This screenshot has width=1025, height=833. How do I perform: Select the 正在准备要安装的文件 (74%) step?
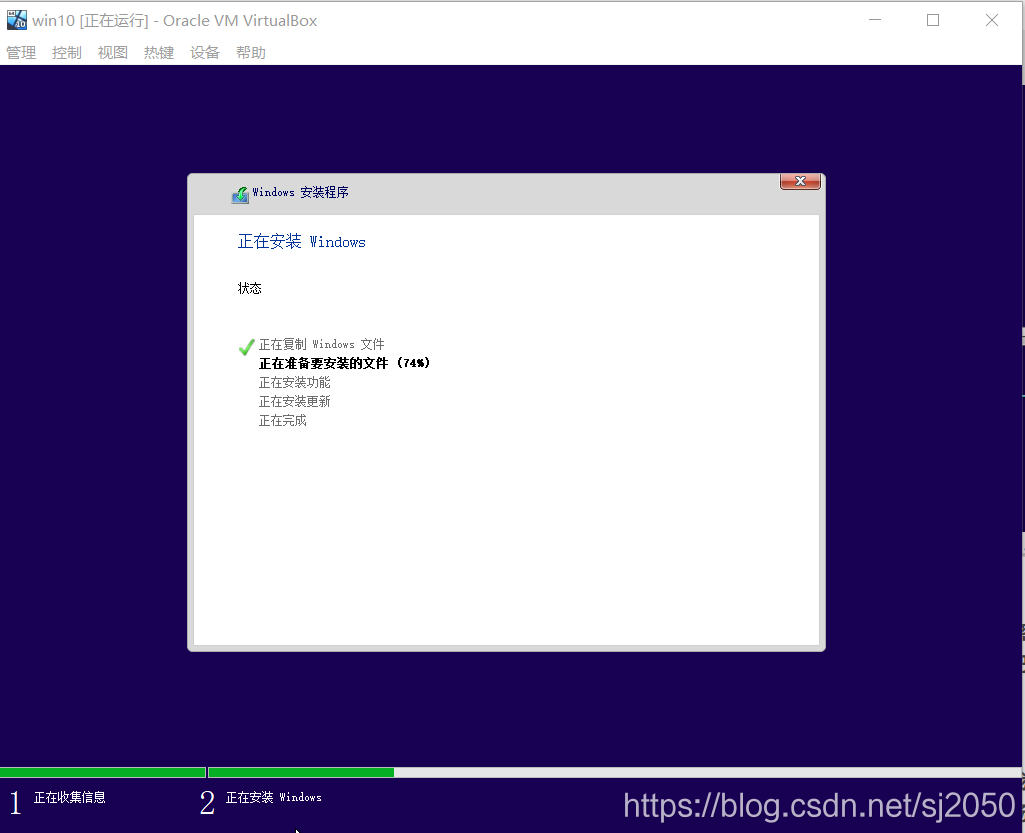(344, 364)
